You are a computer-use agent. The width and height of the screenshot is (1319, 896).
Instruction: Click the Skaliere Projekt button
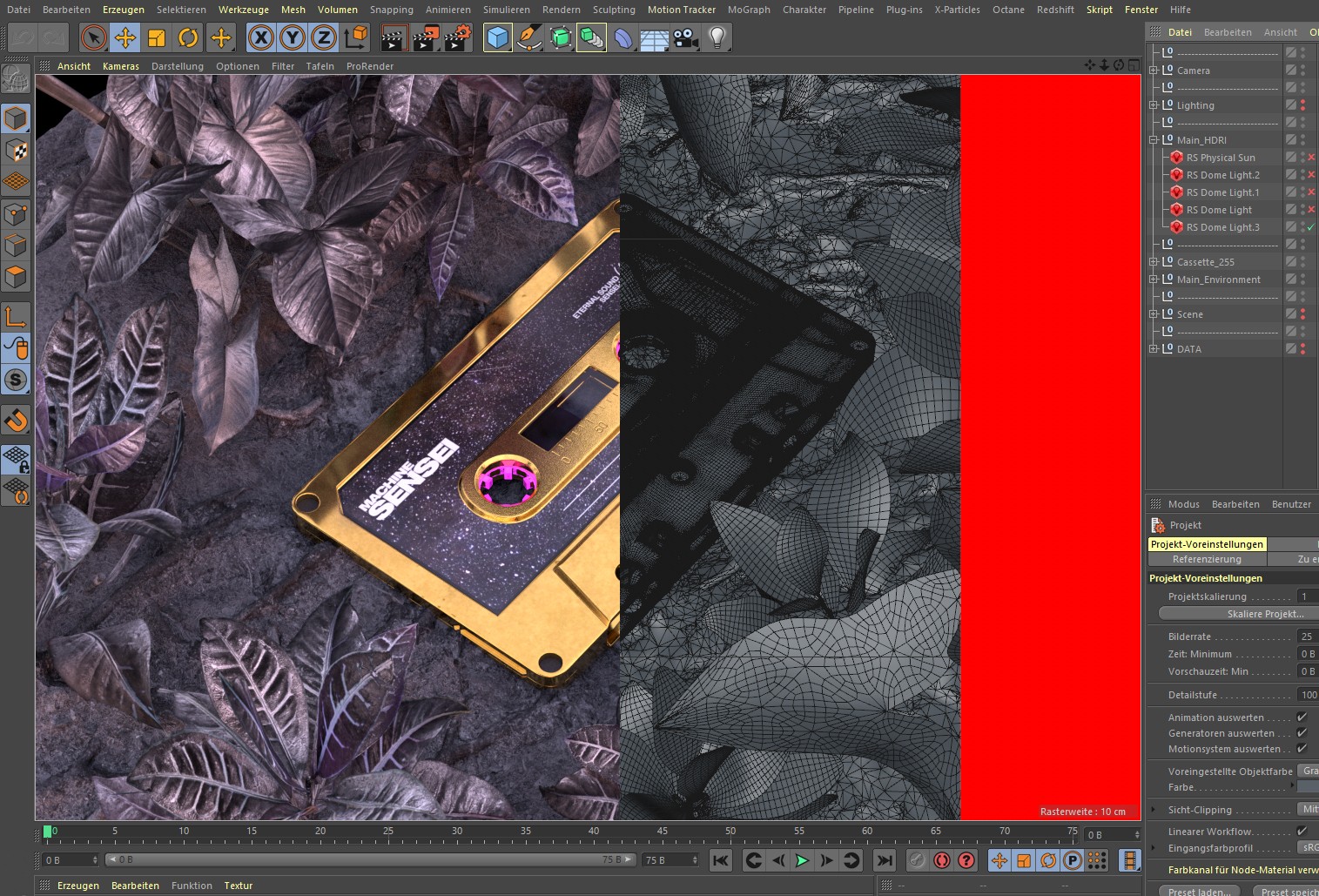pyautogui.click(x=1240, y=614)
